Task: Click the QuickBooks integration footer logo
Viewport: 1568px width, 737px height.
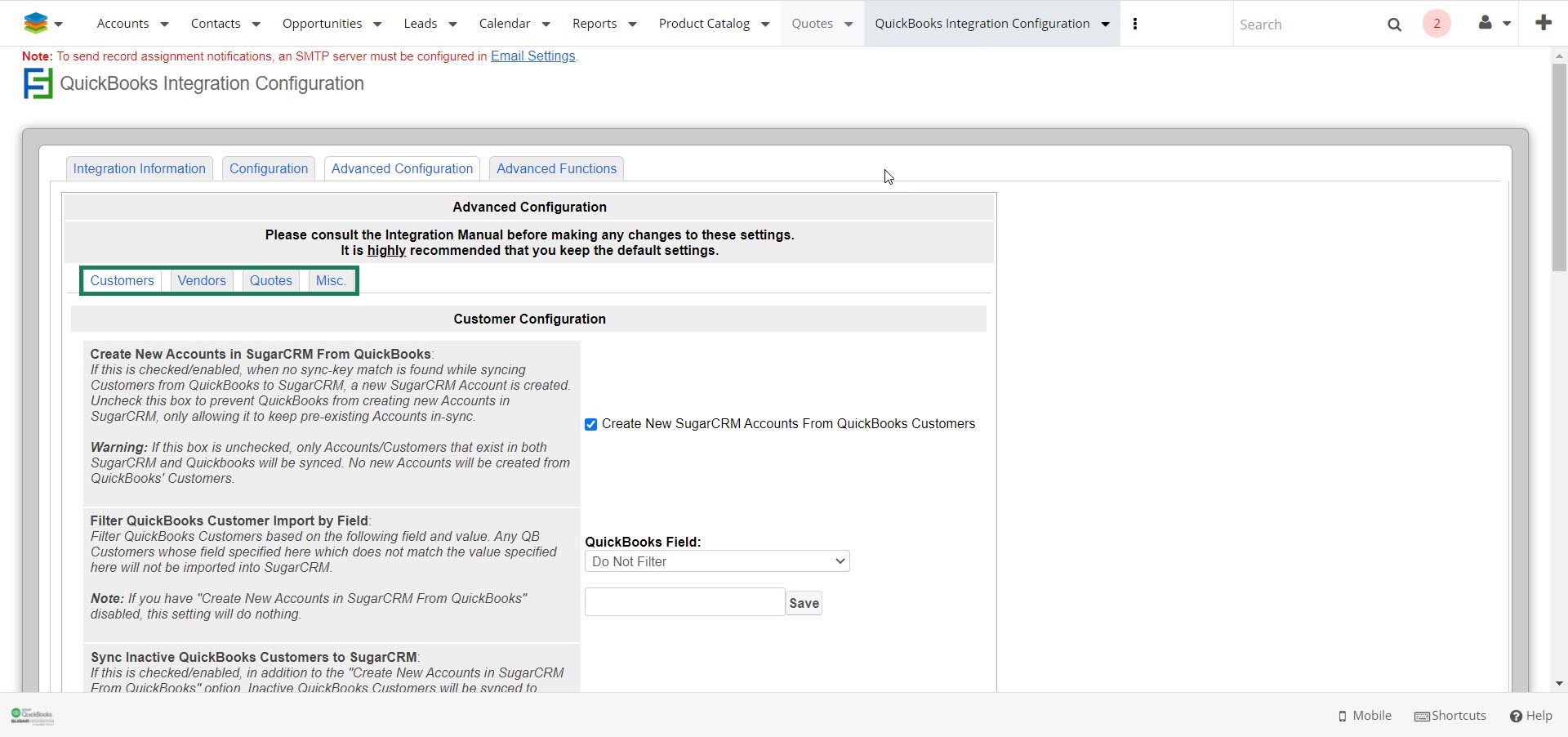Action: point(32,717)
